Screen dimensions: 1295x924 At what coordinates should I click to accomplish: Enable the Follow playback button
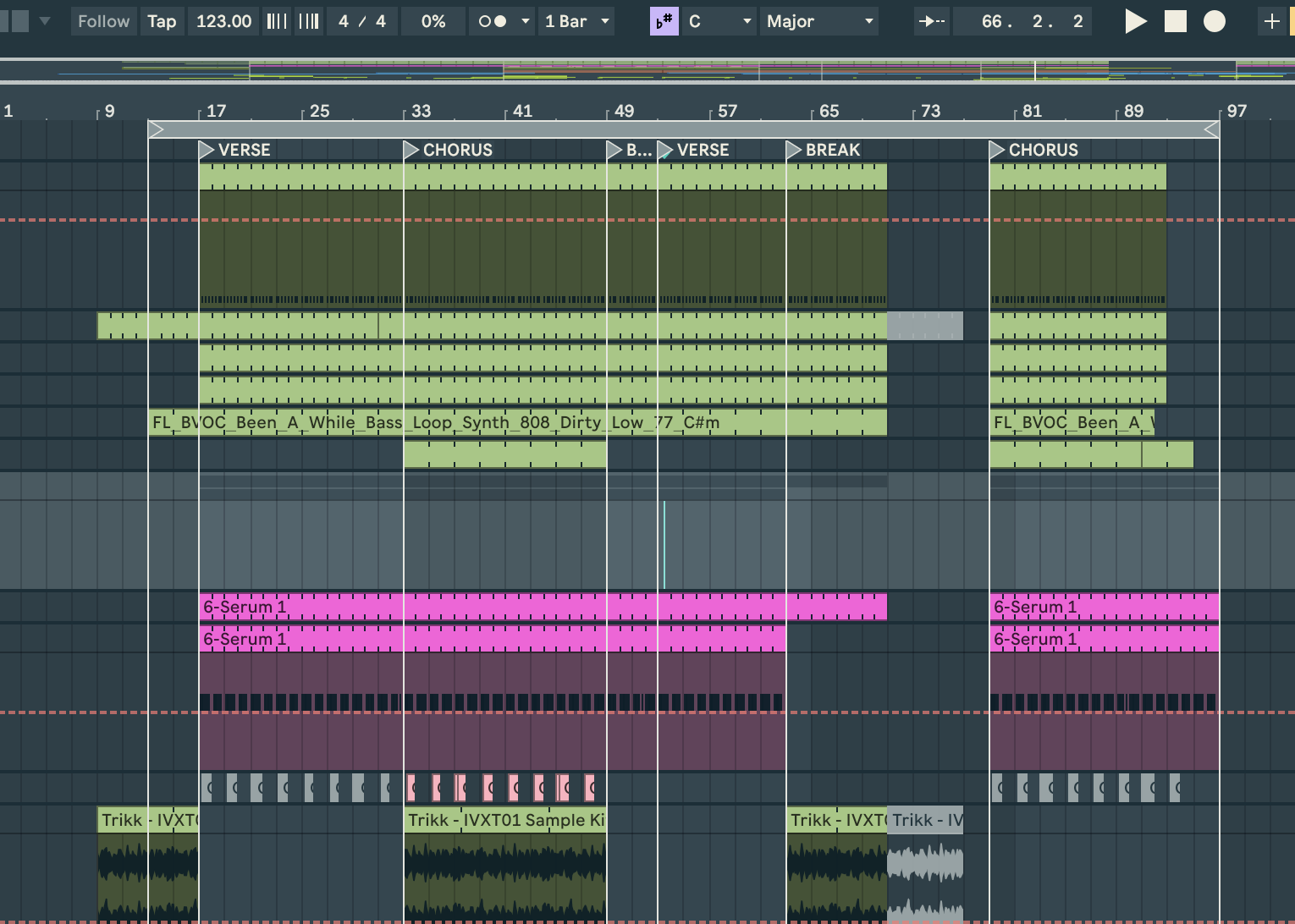[x=103, y=21]
